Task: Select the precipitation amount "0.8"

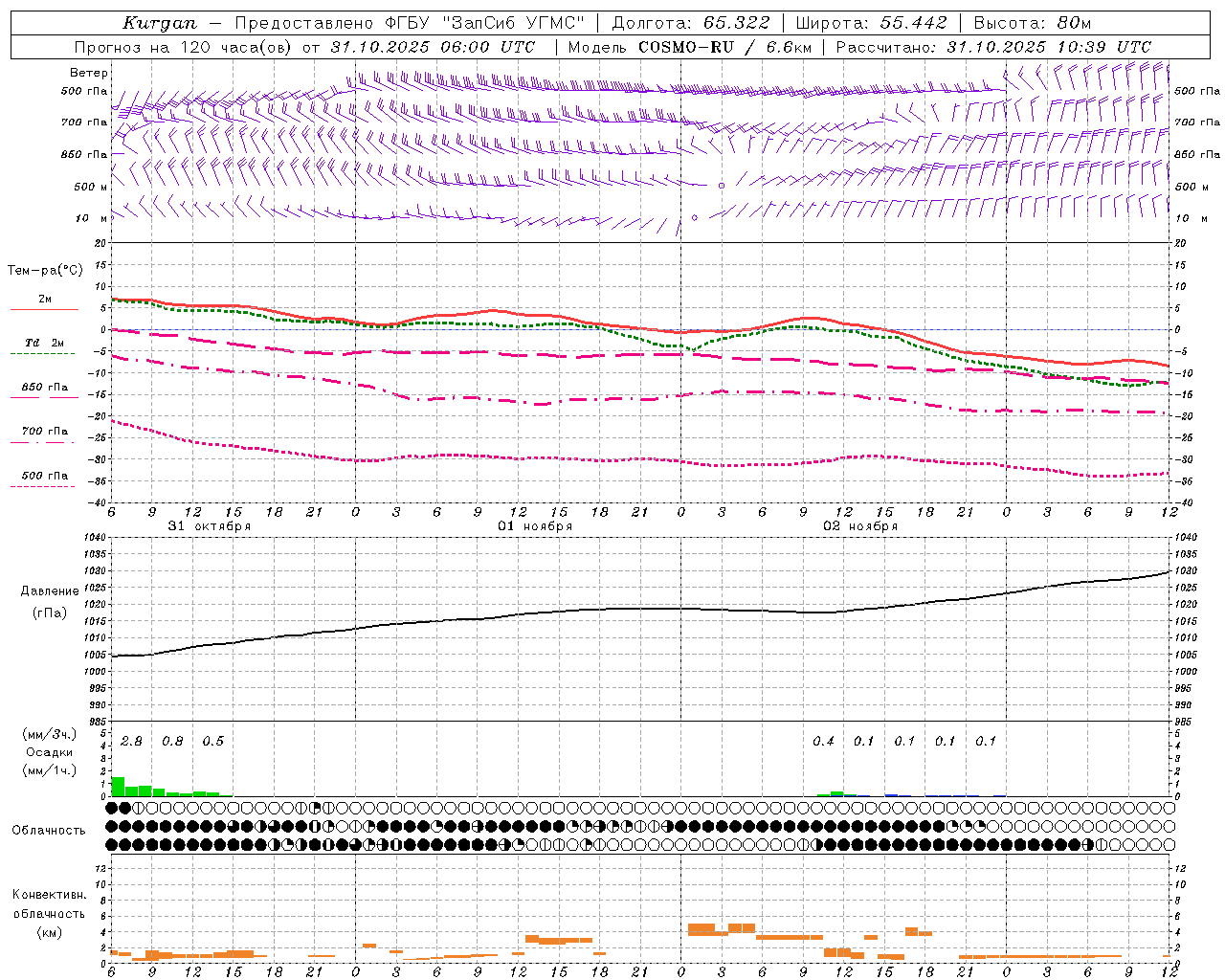Action: pos(172,742)
